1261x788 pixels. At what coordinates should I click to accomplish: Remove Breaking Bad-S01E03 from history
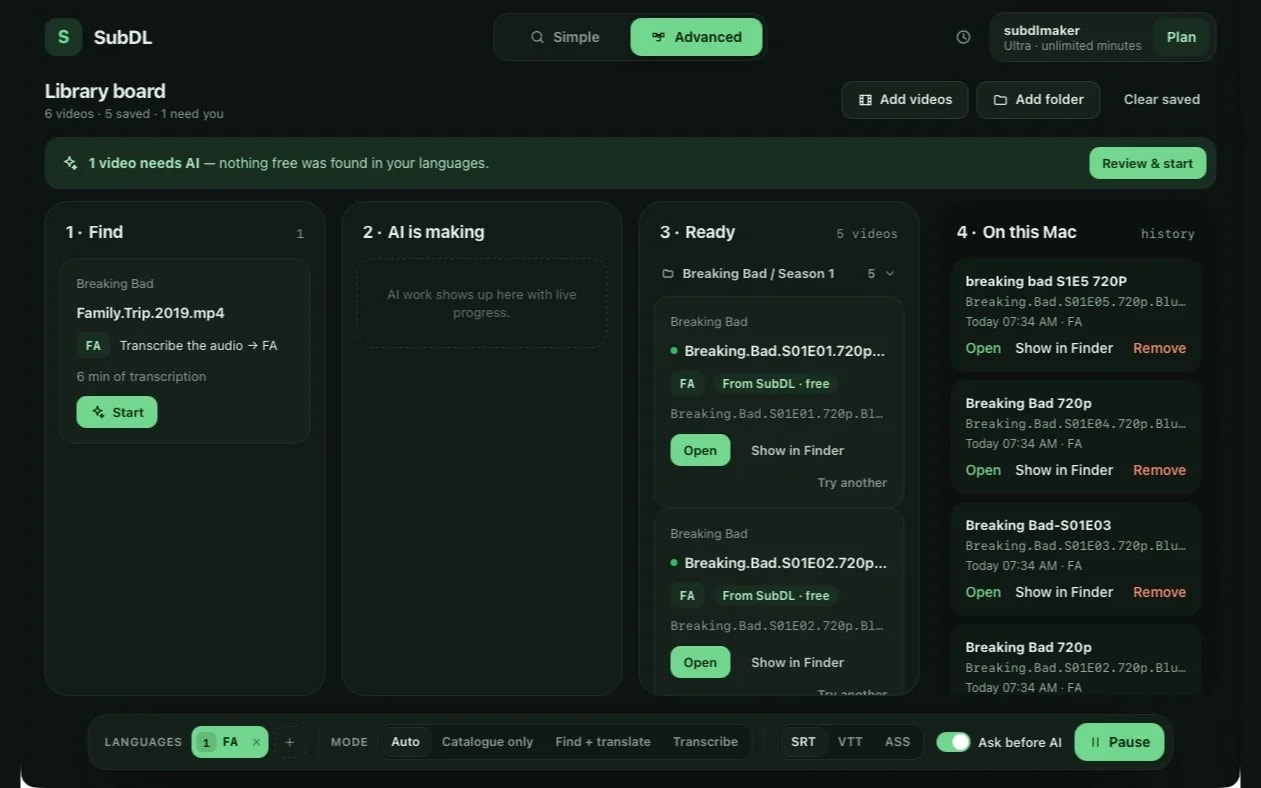click(1159, 592)
